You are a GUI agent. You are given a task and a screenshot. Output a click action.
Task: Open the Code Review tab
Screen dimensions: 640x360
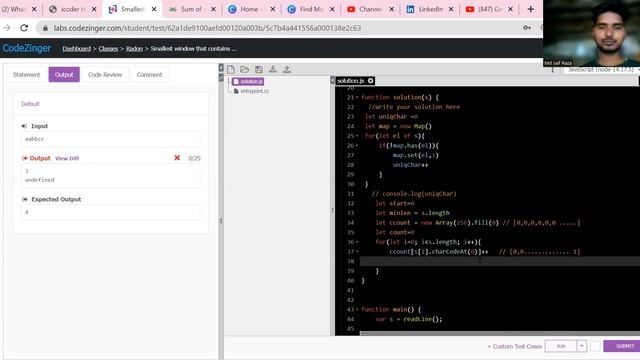(x=105, y=75)
